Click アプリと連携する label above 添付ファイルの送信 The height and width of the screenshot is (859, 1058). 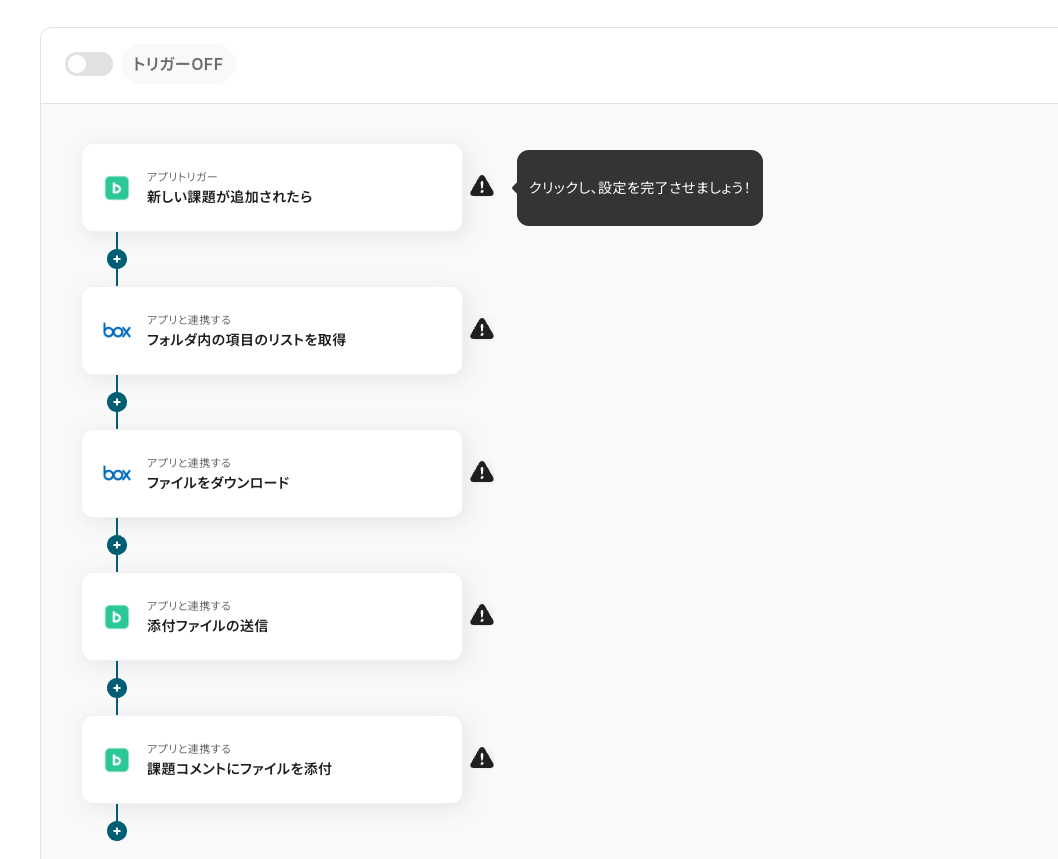click(189, 606)
